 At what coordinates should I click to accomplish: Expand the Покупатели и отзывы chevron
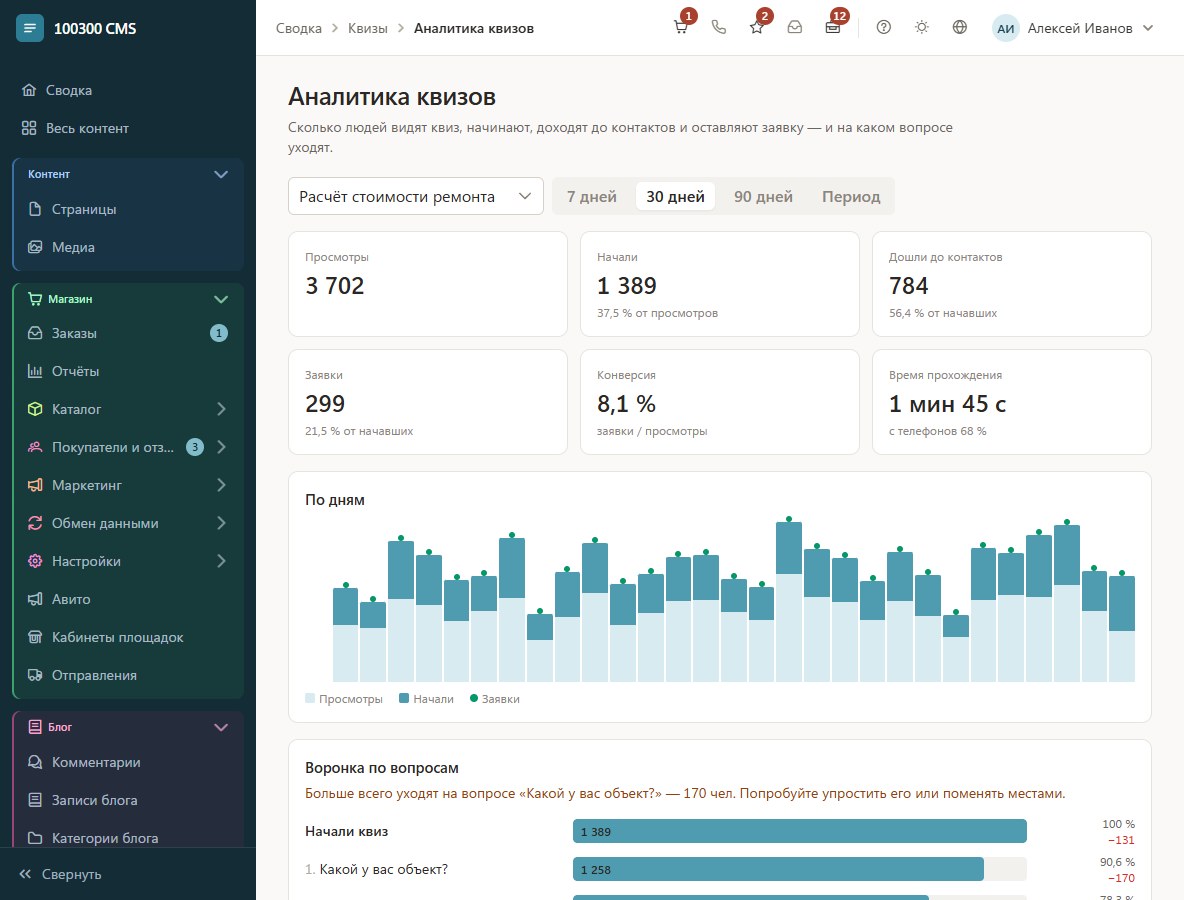(221, 447)
